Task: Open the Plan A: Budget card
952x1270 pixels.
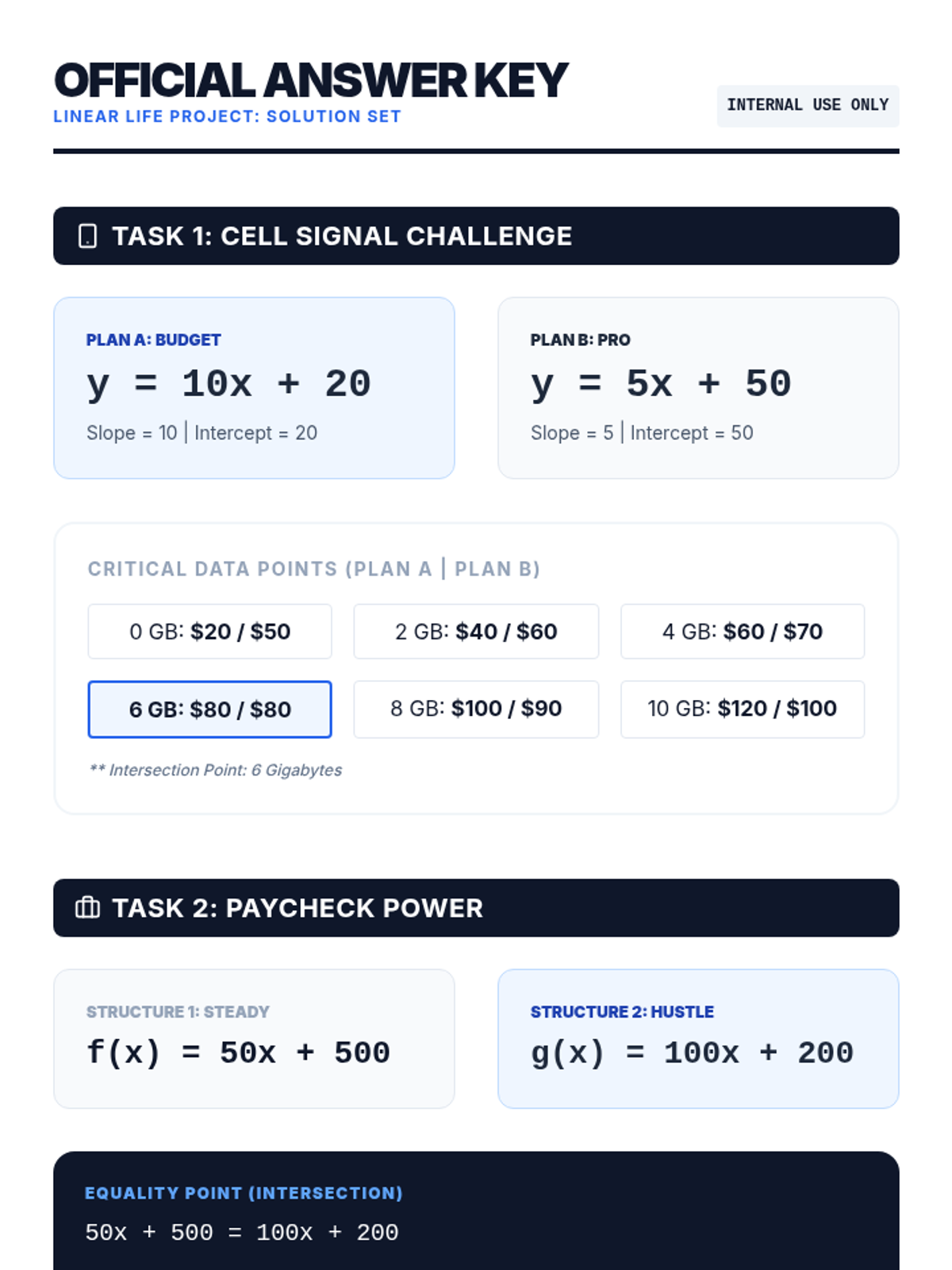Action: pos(254,387)
